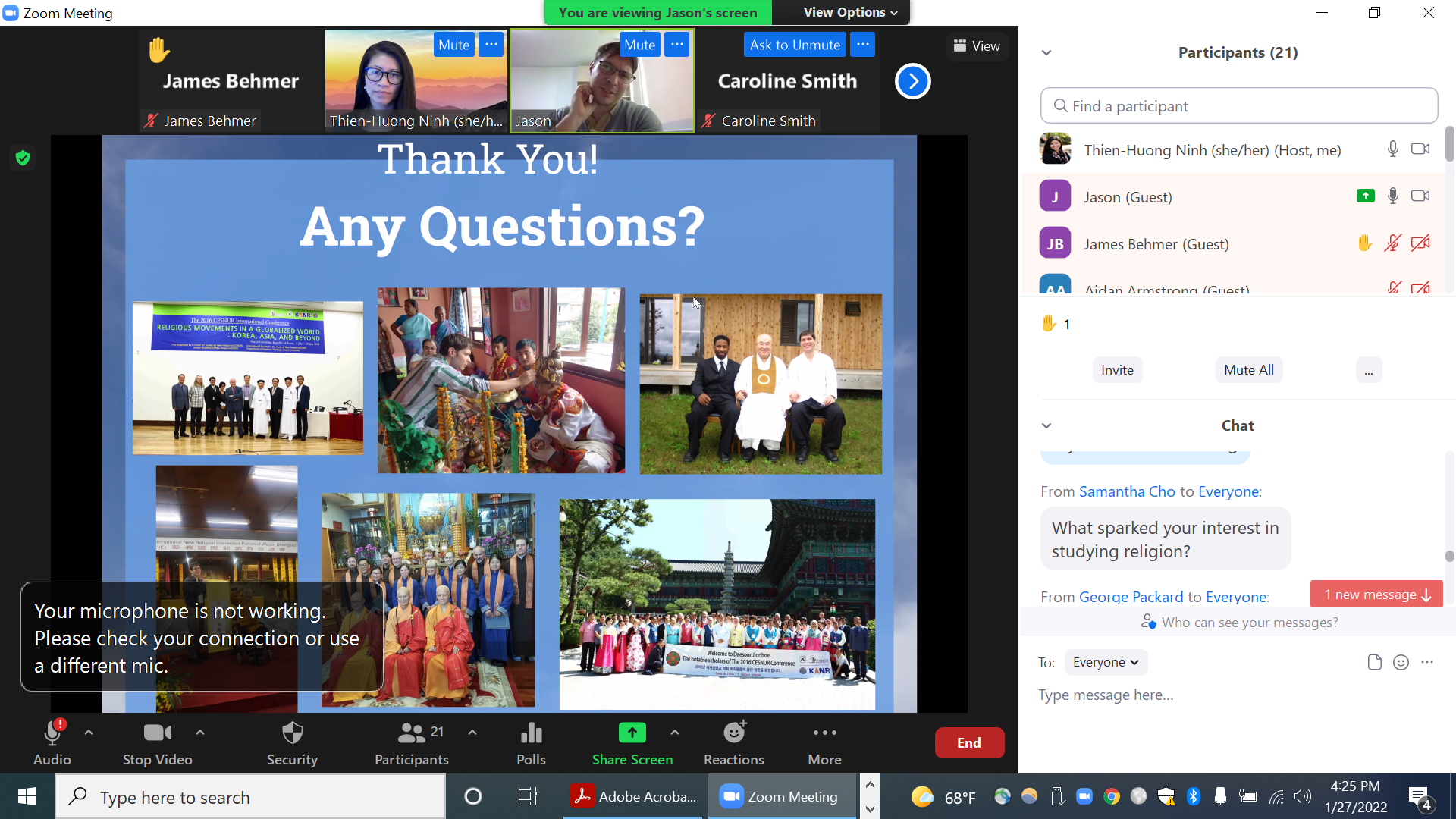The height and width of the screenshot is (819, 1456).
Task: Click the Mute All button
Action: [x=1248, y=370]
